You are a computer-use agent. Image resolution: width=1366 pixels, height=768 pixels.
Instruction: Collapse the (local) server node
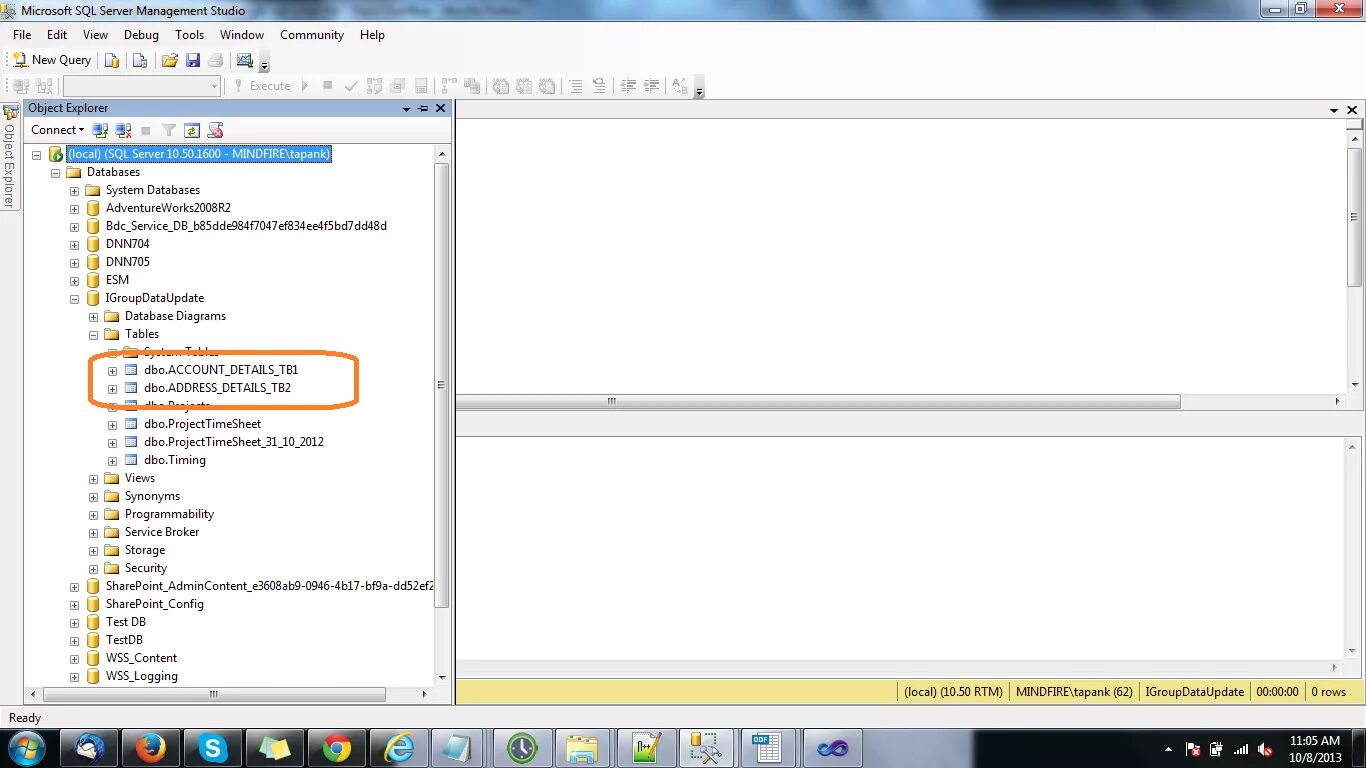(x=36, y=155)
